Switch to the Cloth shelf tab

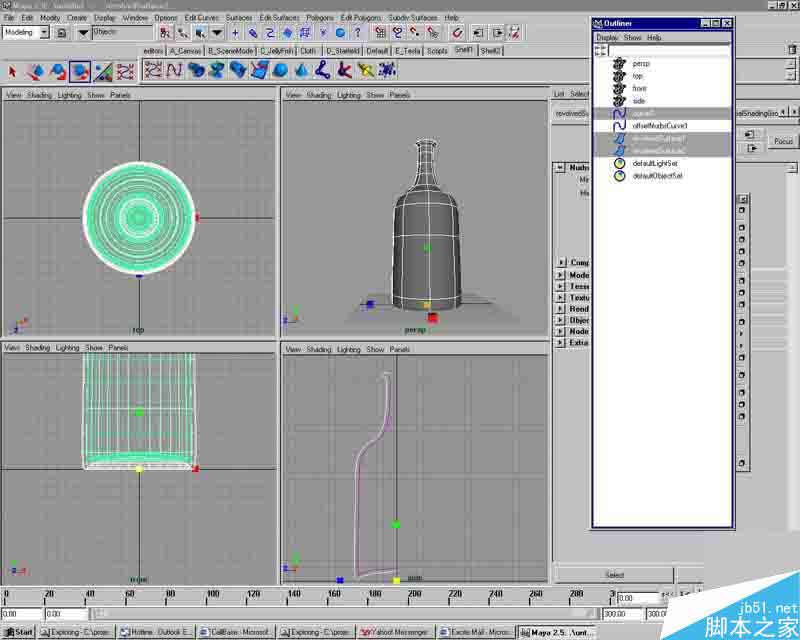click(308, 51)
